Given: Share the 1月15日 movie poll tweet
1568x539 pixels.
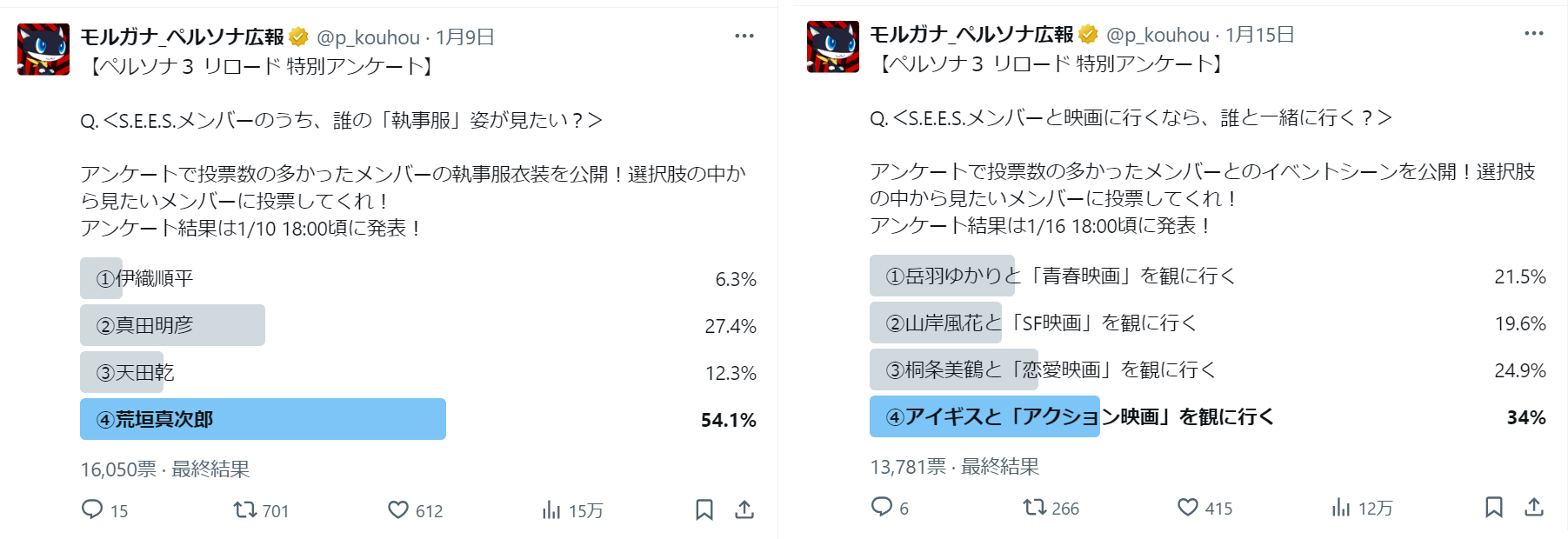Looking at the screenshot, I should [1534, 507].
